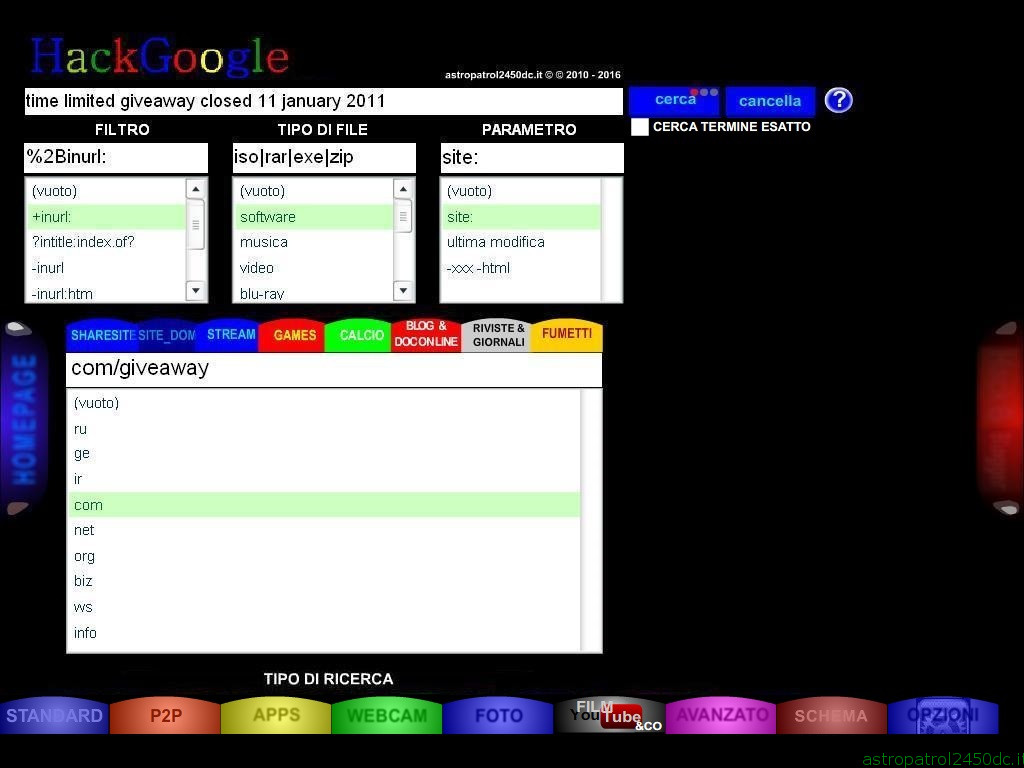Select info domain
The image size is (1024, 768).
pyautogui.click(x=325, y=633)
